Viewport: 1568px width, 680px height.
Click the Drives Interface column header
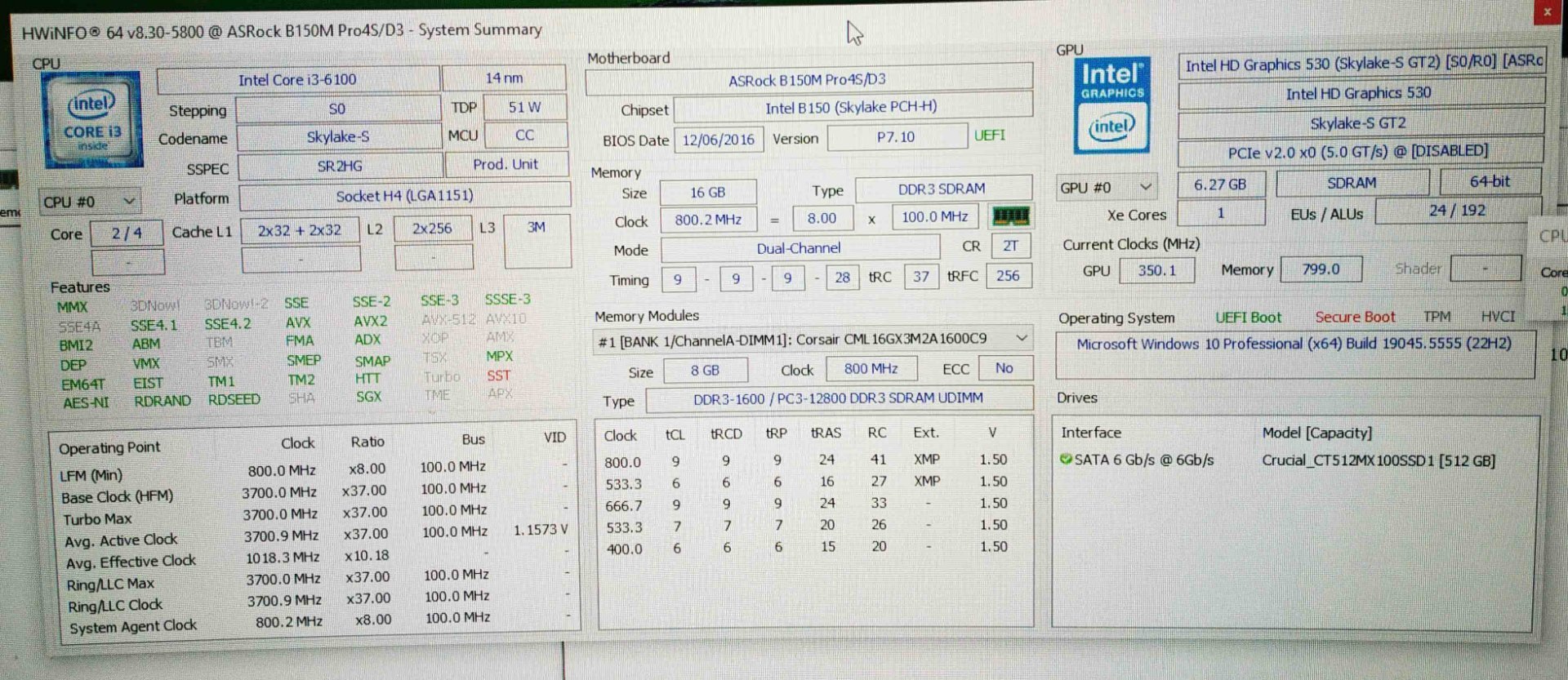pos(1091,433)
